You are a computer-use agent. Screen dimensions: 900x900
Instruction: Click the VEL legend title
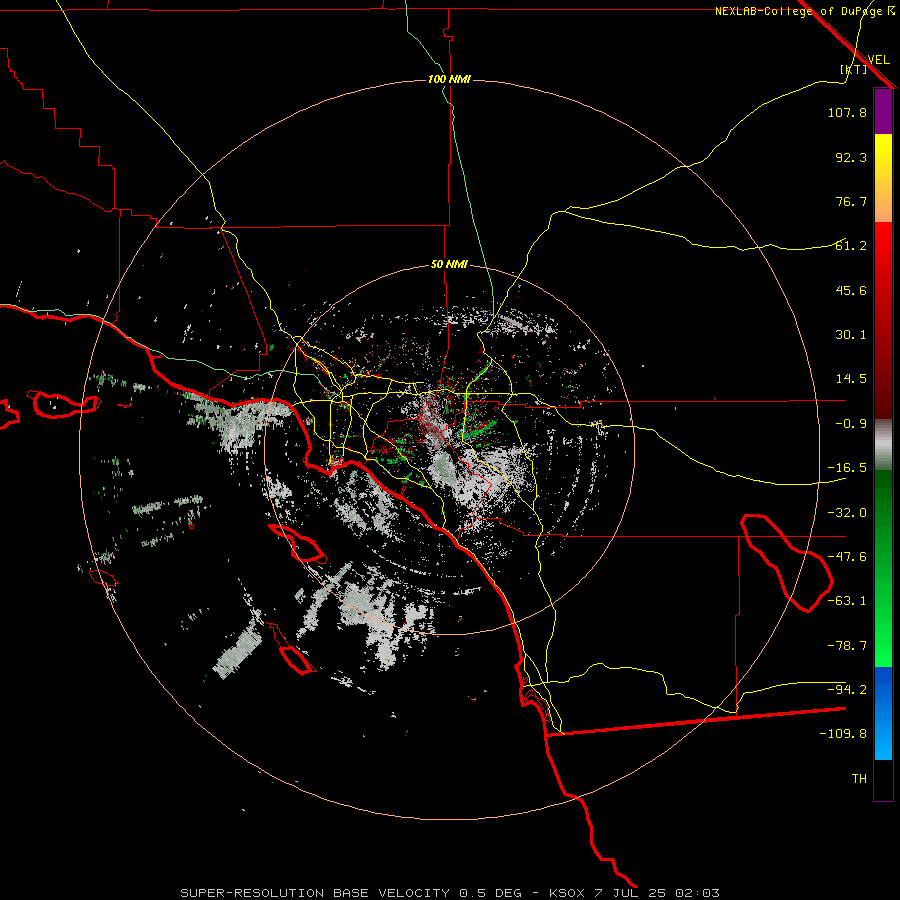(x=878, y=60)
